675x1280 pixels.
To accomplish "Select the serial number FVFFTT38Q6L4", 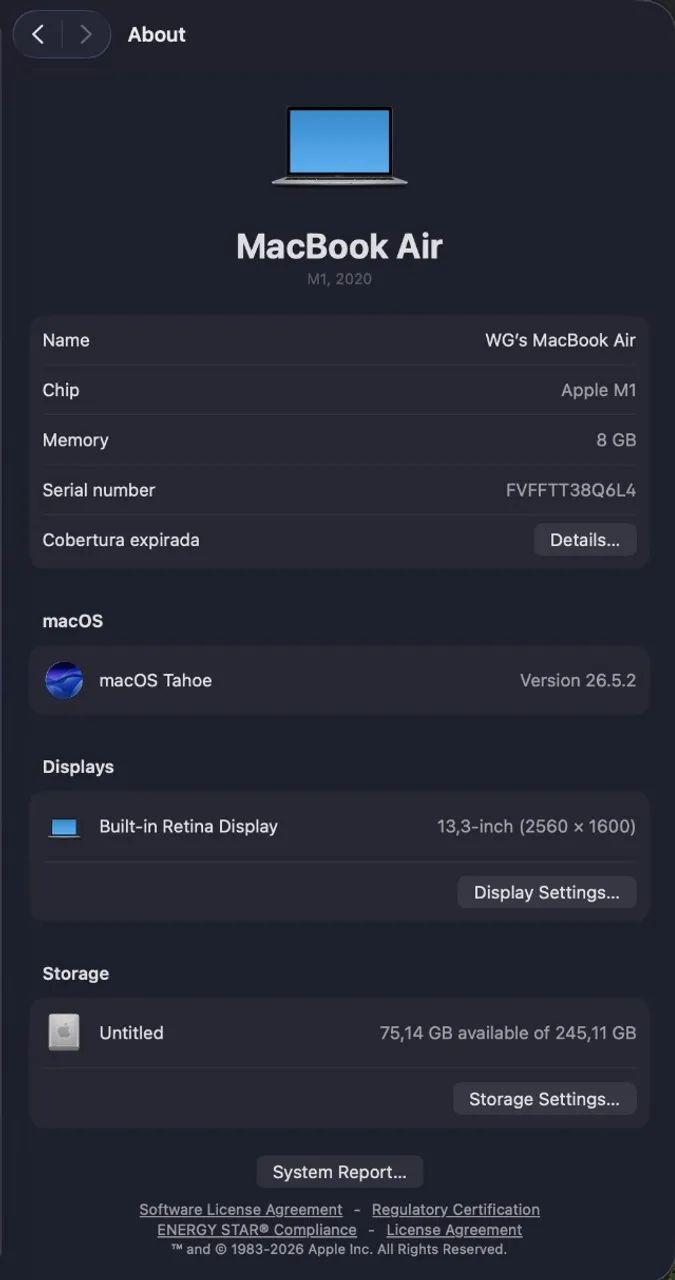I will [x=571, y=490].
